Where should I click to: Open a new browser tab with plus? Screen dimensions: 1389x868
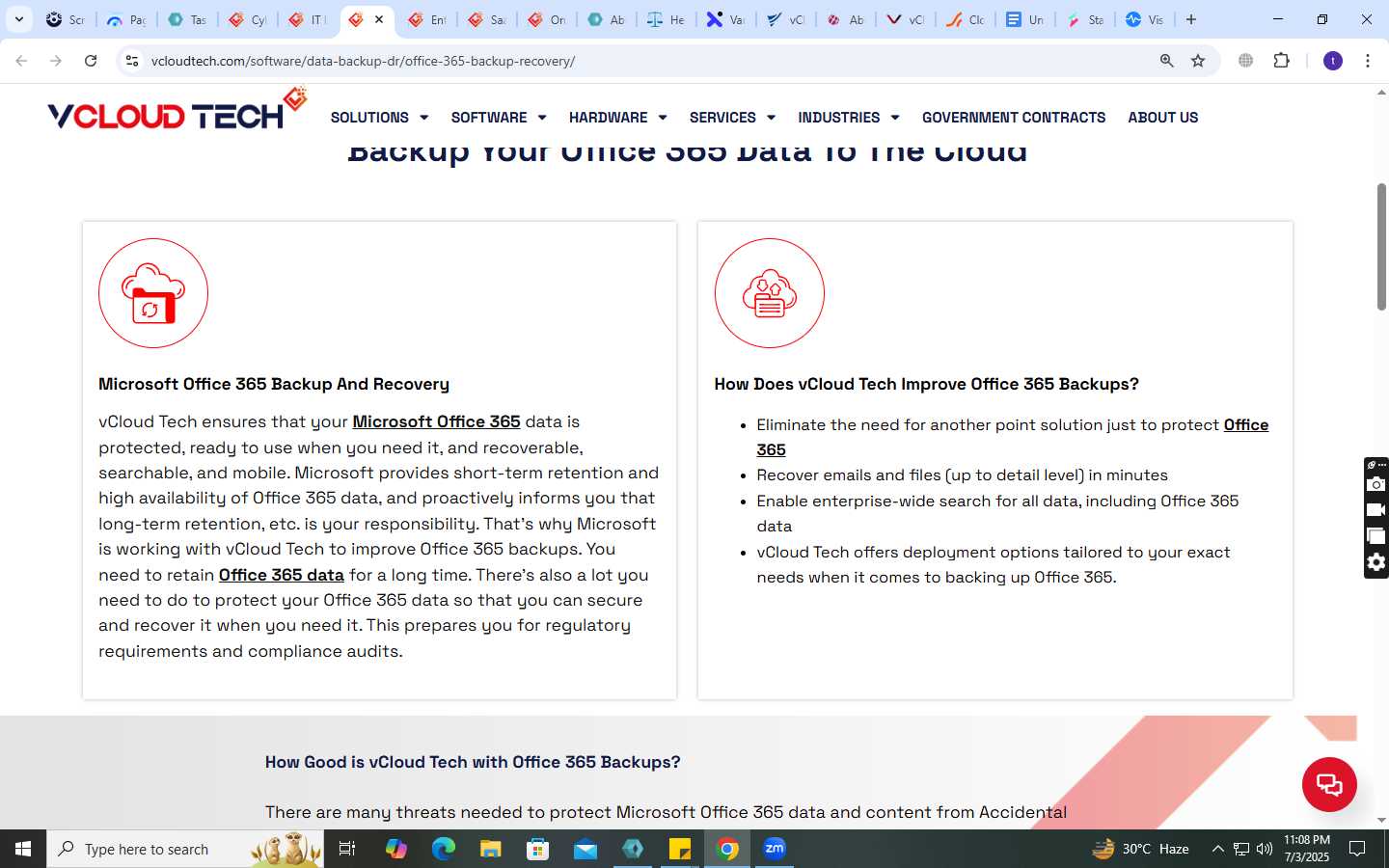[1191, 19]
